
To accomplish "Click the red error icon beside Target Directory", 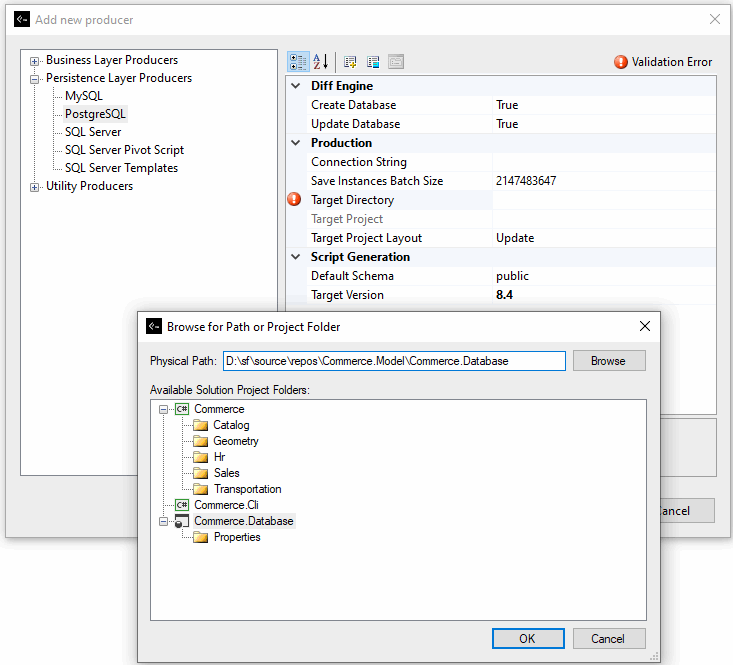I will coord(294,200).
